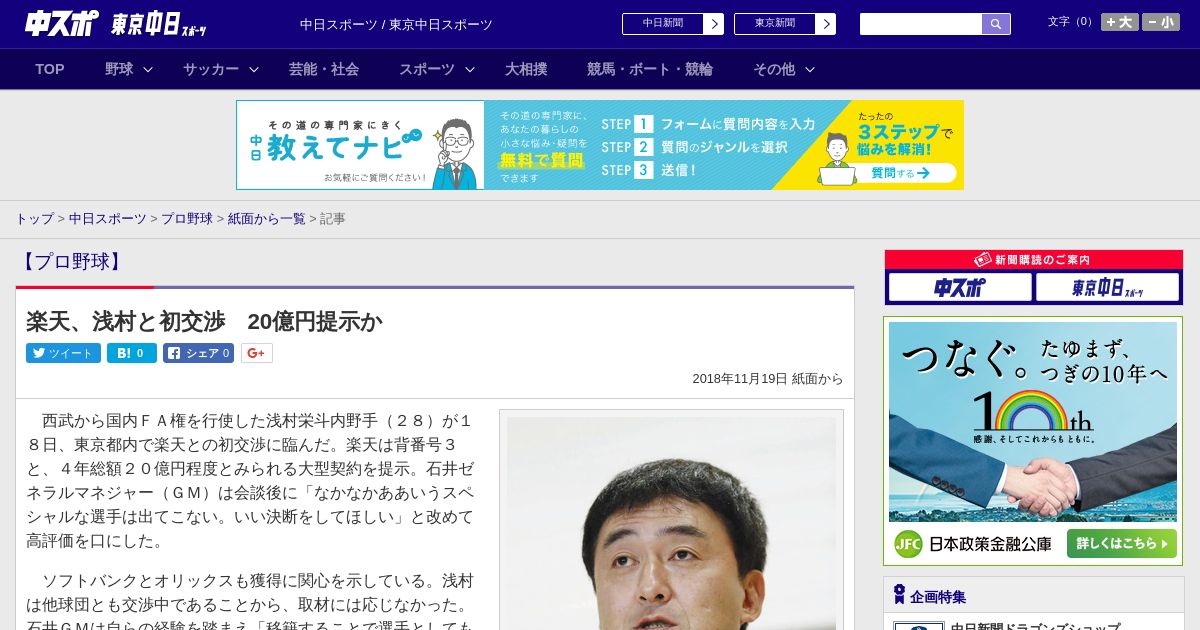Increase text size with 大 button
Screen dimensions: 1200x630
click(x=1120, y=22)
